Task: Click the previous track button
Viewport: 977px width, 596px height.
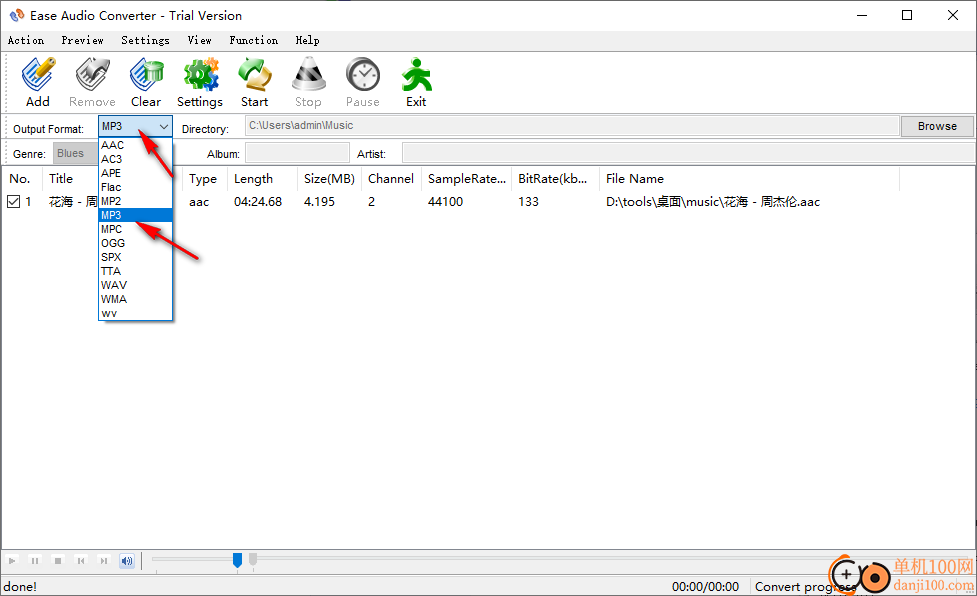Action: [x=81, y=561]
